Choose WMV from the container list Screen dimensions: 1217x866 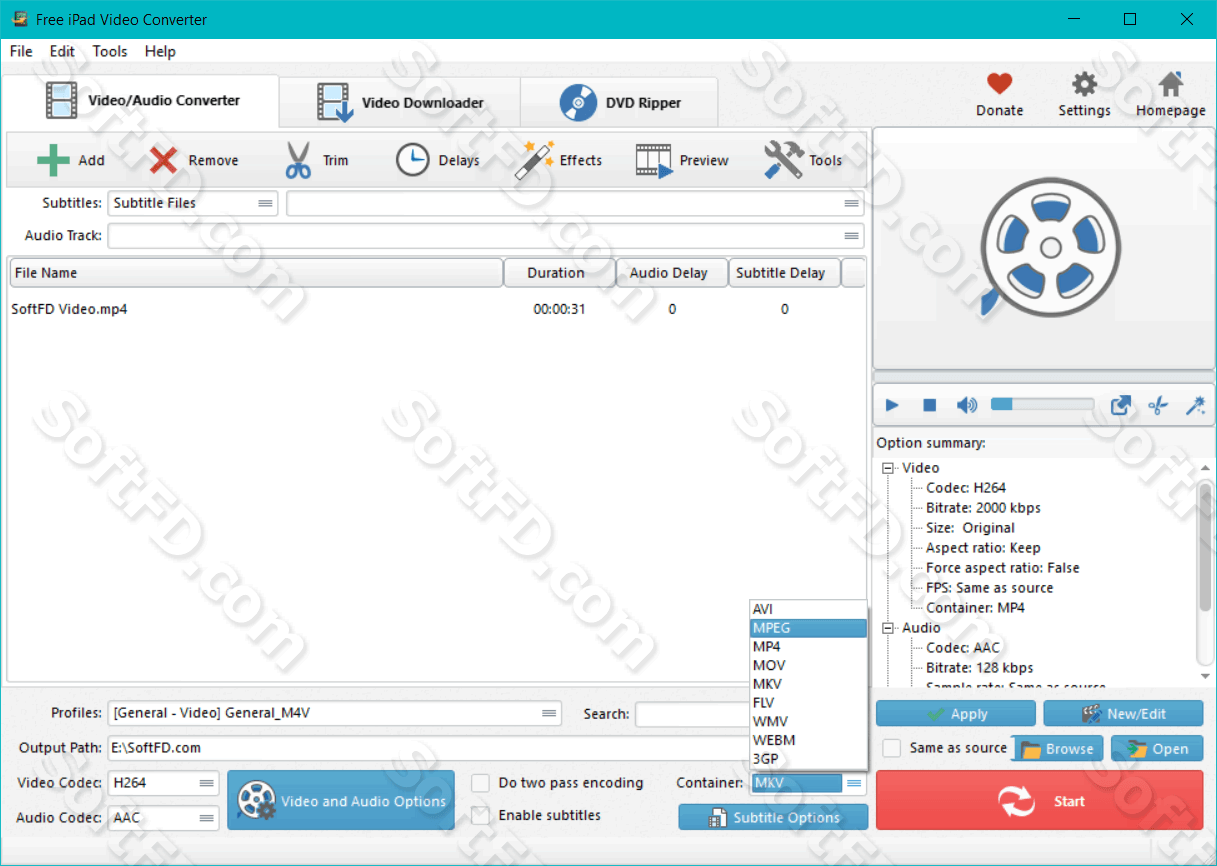(x=808, y=721)
